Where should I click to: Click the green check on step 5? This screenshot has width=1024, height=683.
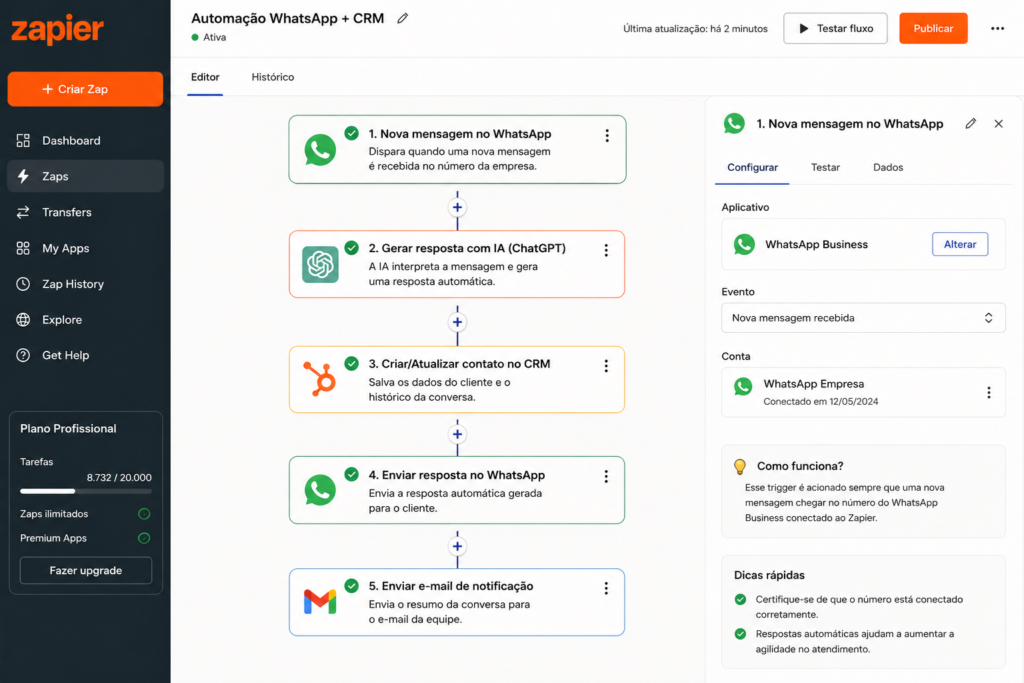[351, 586]
